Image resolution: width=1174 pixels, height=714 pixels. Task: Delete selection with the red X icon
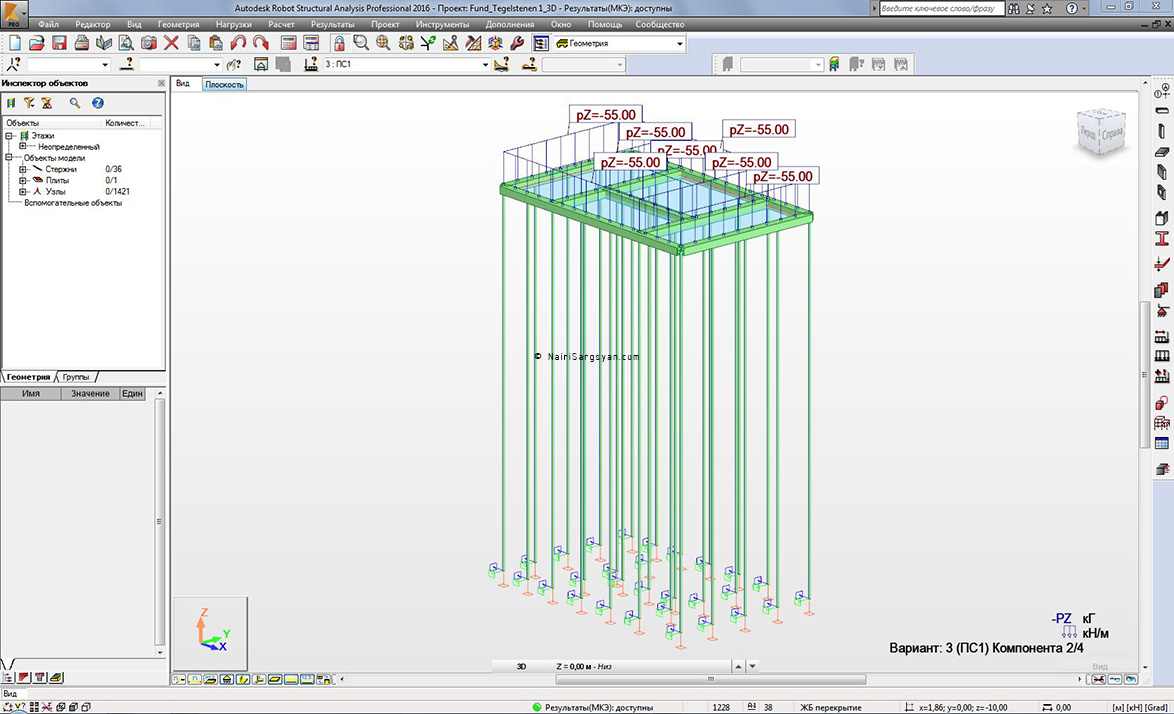(x=171, y=43)
